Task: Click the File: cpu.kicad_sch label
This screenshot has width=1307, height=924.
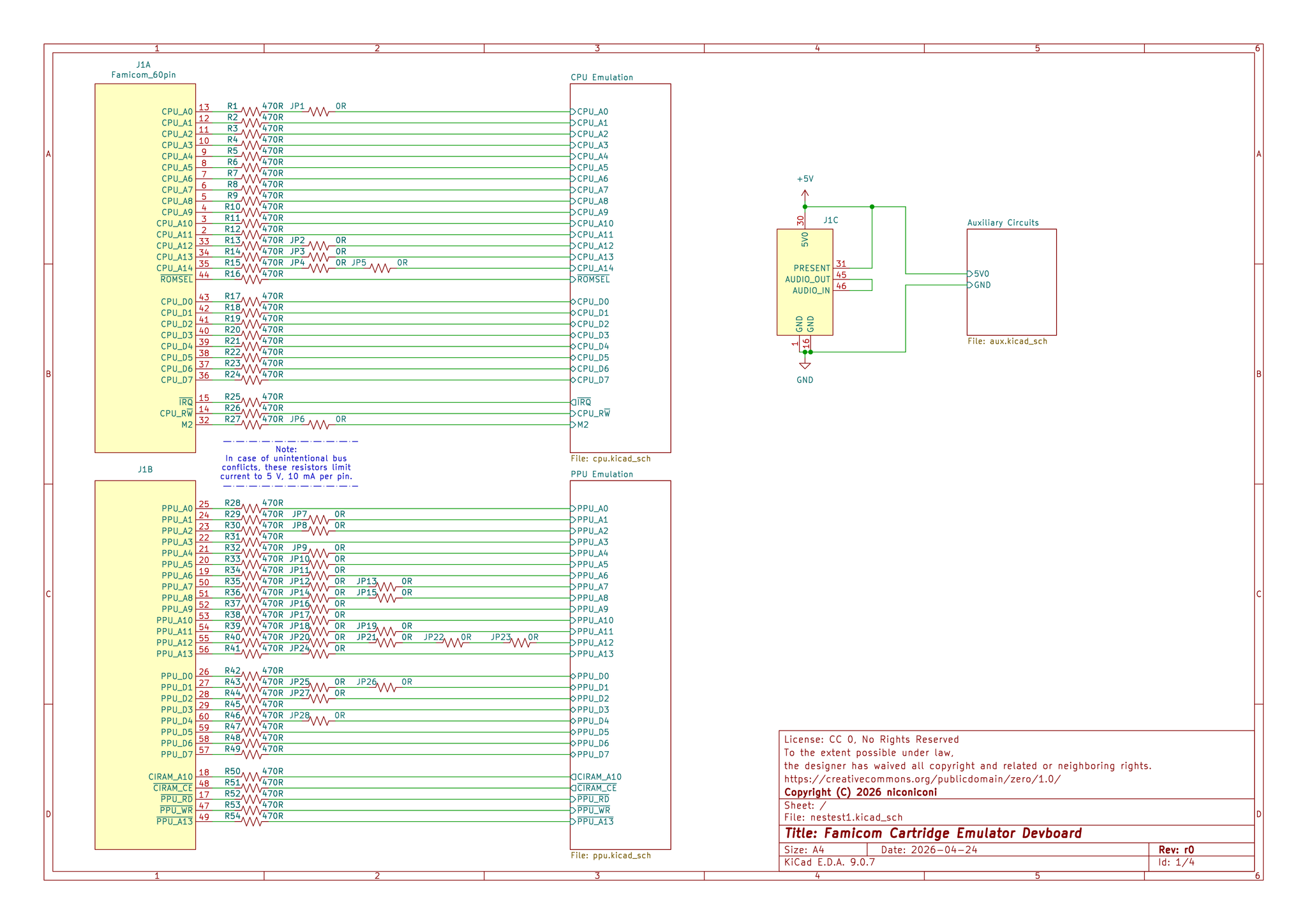Action: [x=610, y=458]
